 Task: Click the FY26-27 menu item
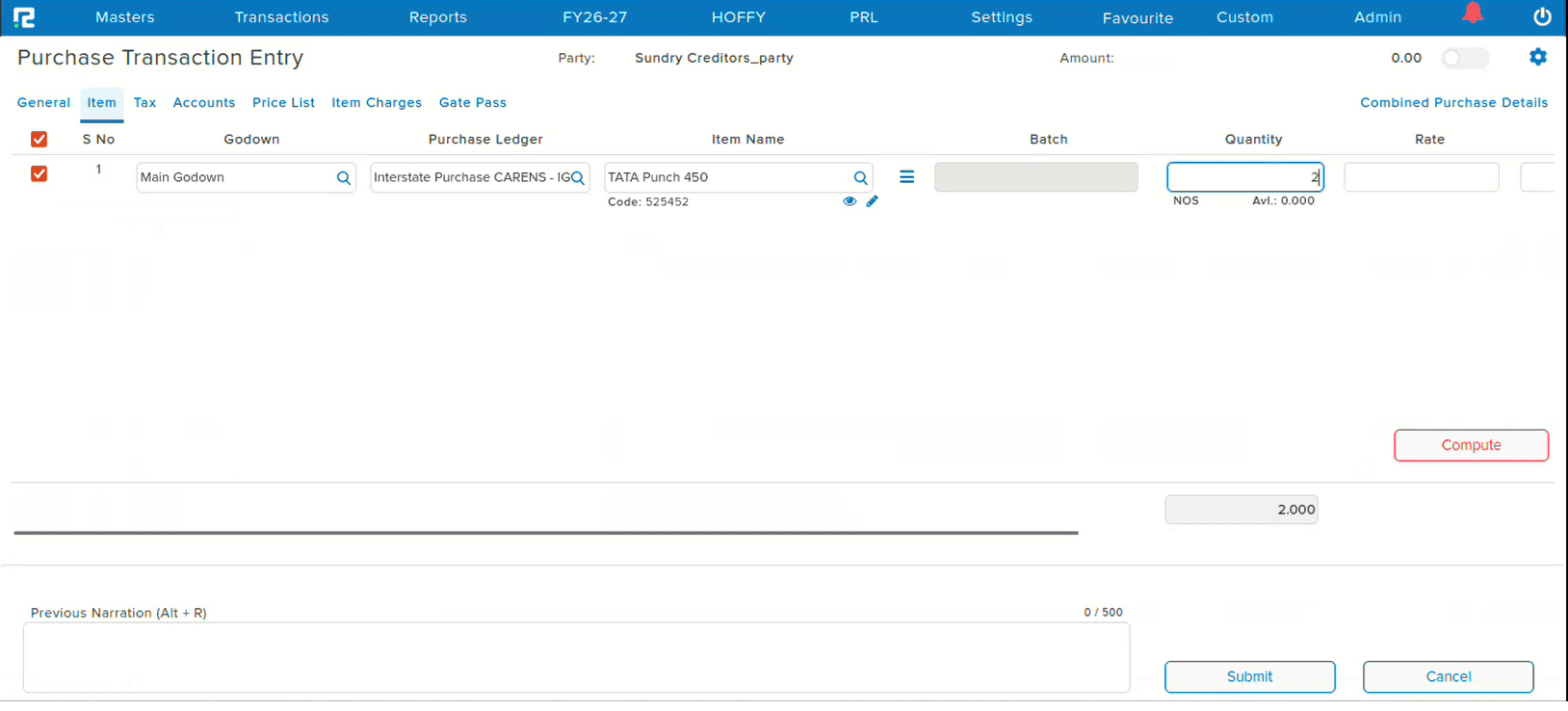(595, 17)
